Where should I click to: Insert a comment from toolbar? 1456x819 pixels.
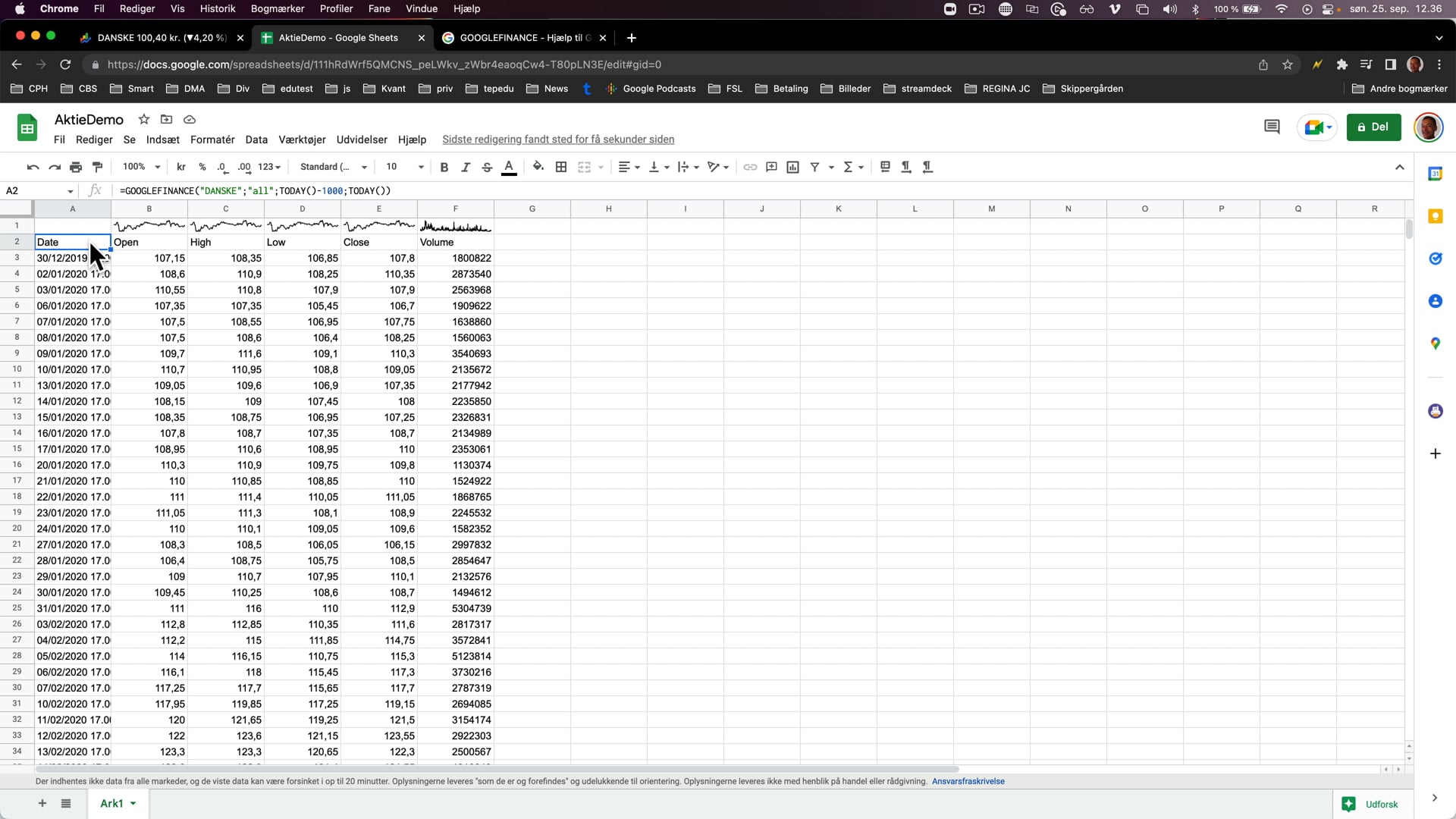(771, 167)
